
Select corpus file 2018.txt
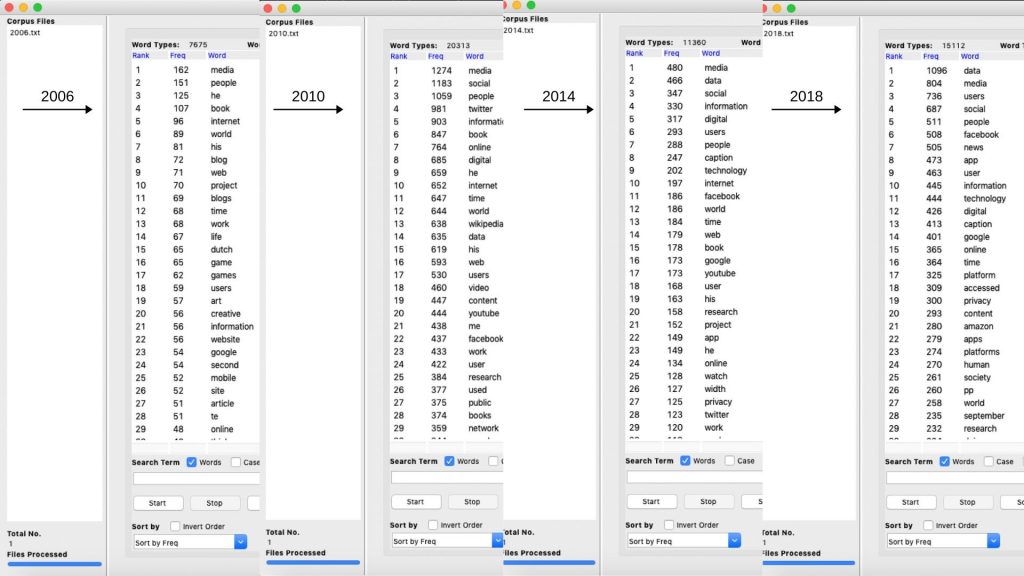tap(778, 33)
